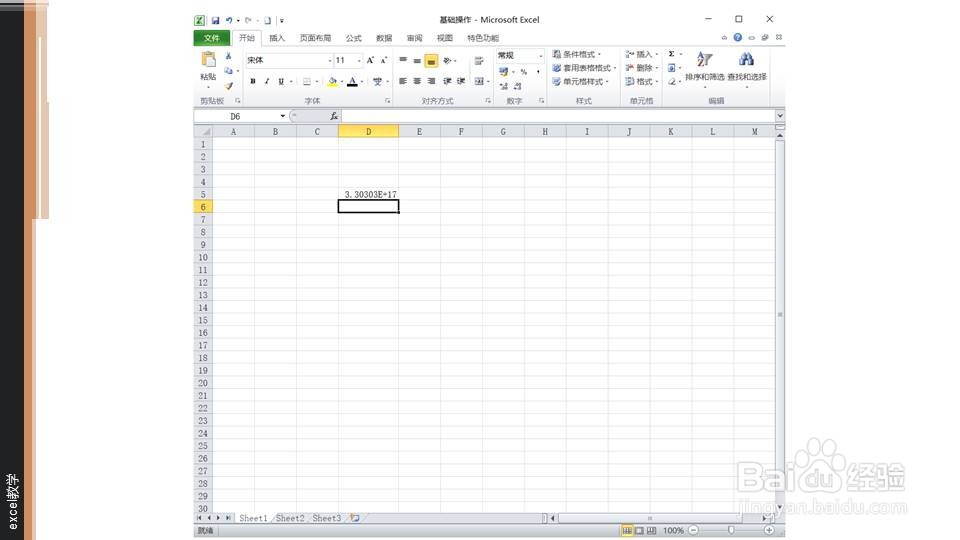Image resolution: width=960 pixels, height=540 pixels.
Task: Click the Decrease Font Size icon
Action: (x=384, y=60)
